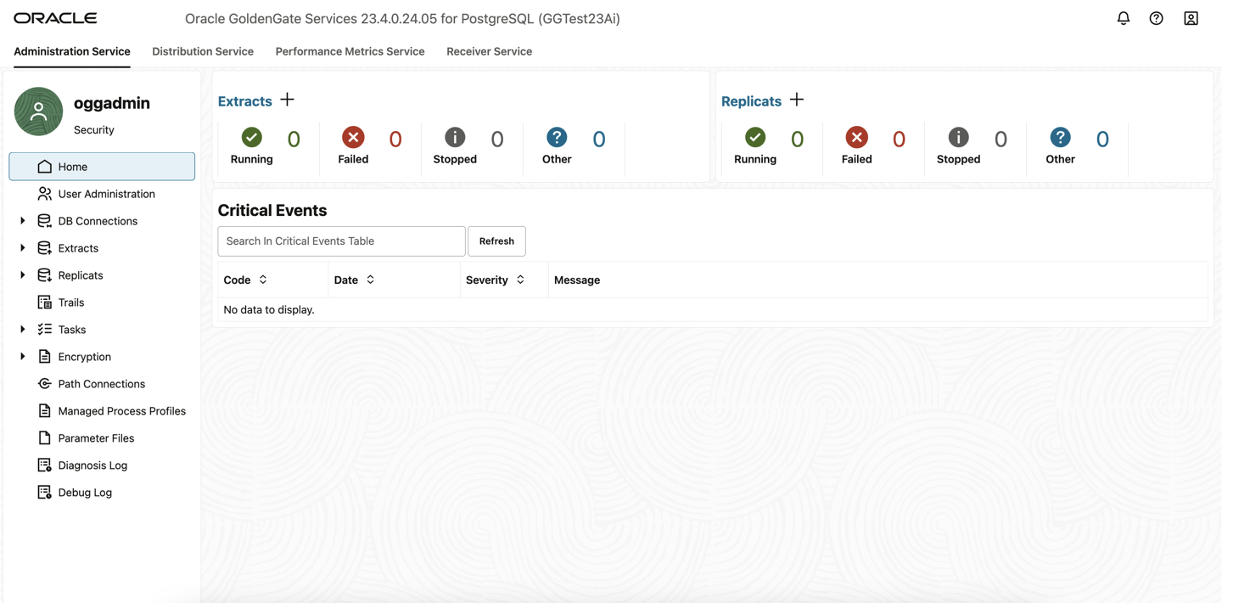Select the Administration Service tab

click(72, 51)
